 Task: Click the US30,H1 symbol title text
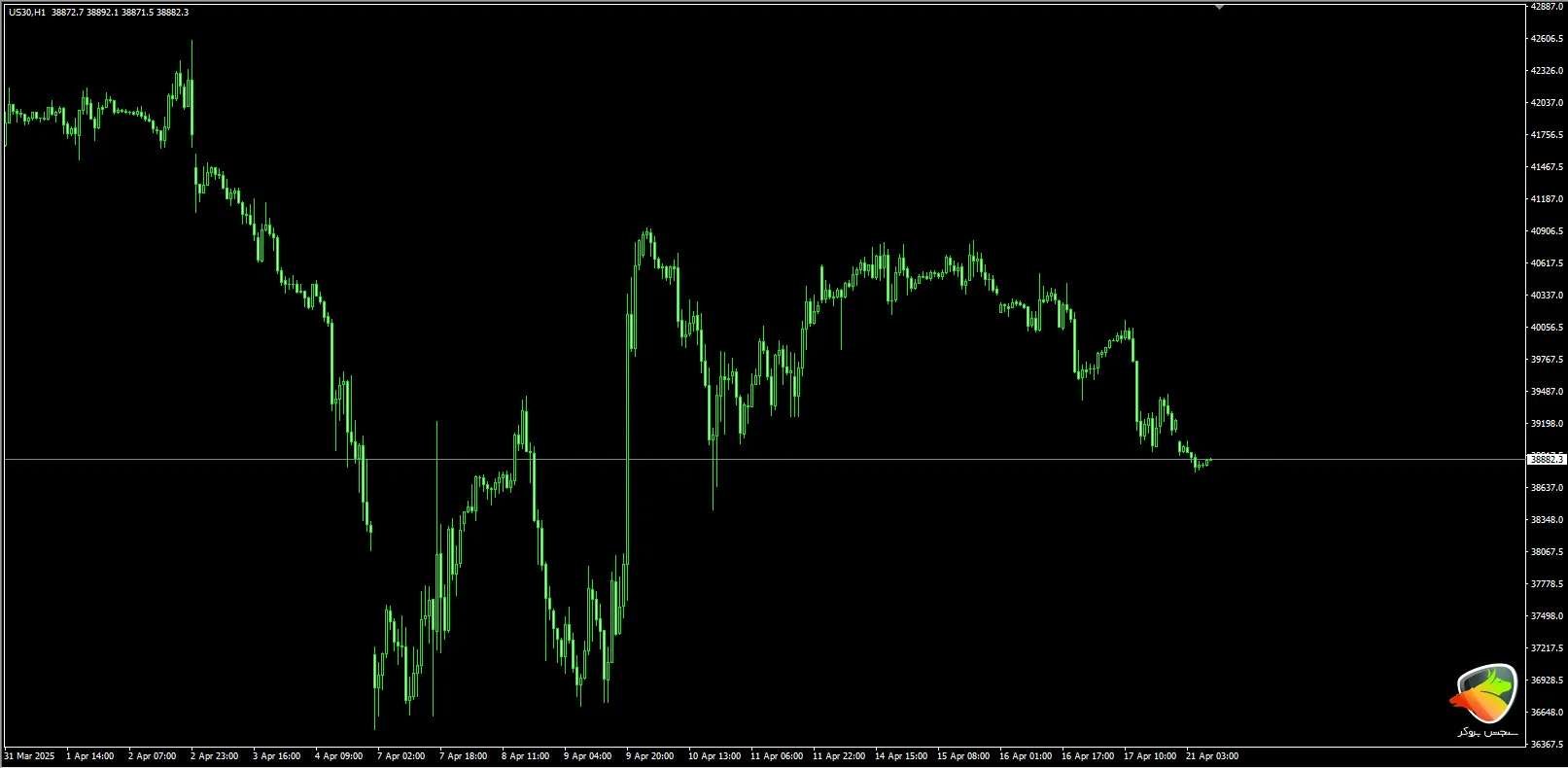coord(27,13)
